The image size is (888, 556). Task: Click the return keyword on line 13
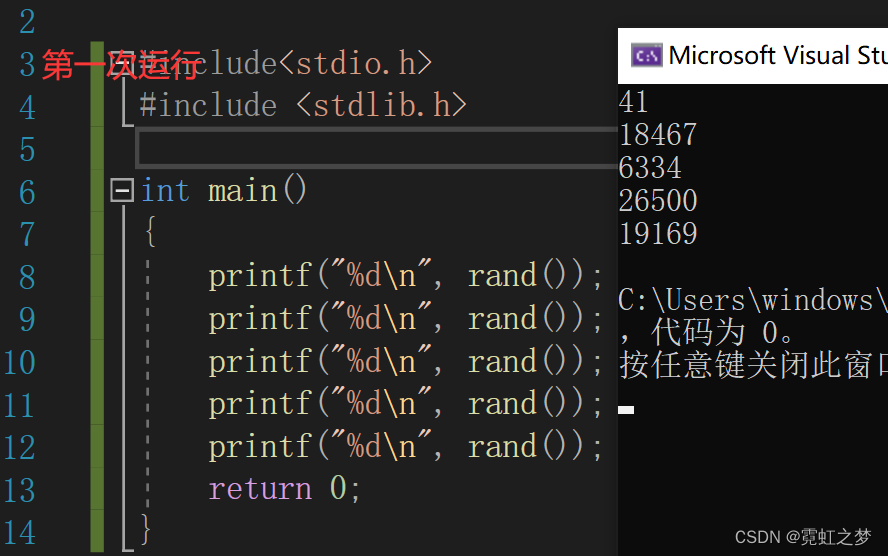pyautogui.click(x=260, y=489)
